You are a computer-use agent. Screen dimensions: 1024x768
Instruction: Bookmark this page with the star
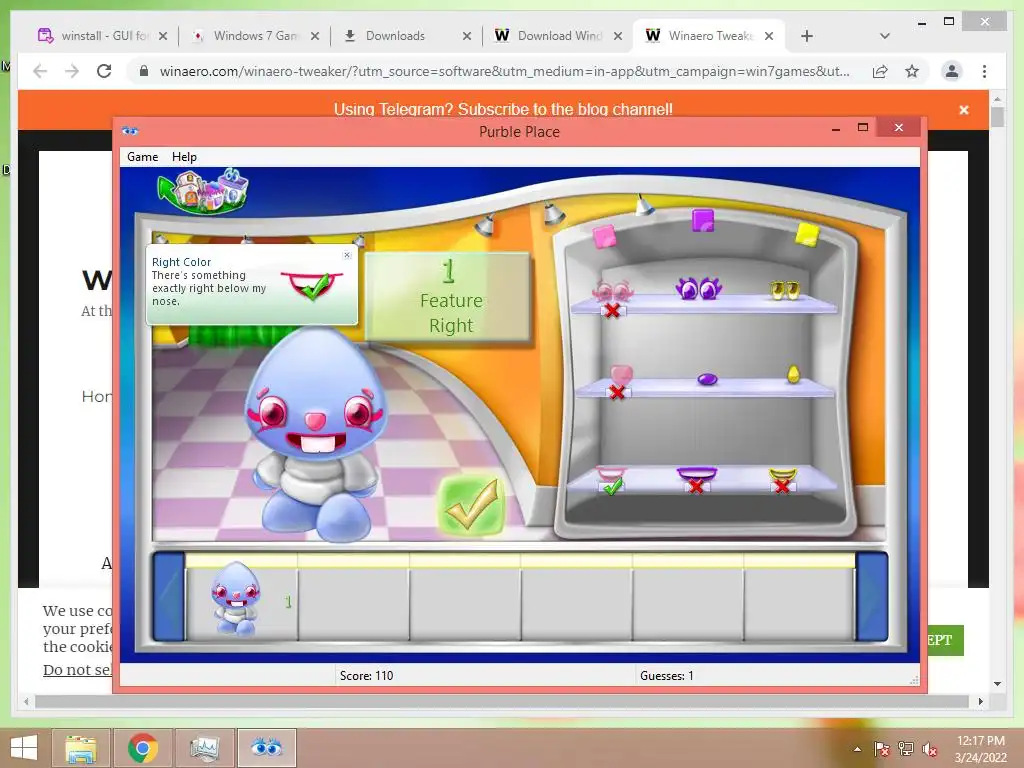(x=912, y=71)
